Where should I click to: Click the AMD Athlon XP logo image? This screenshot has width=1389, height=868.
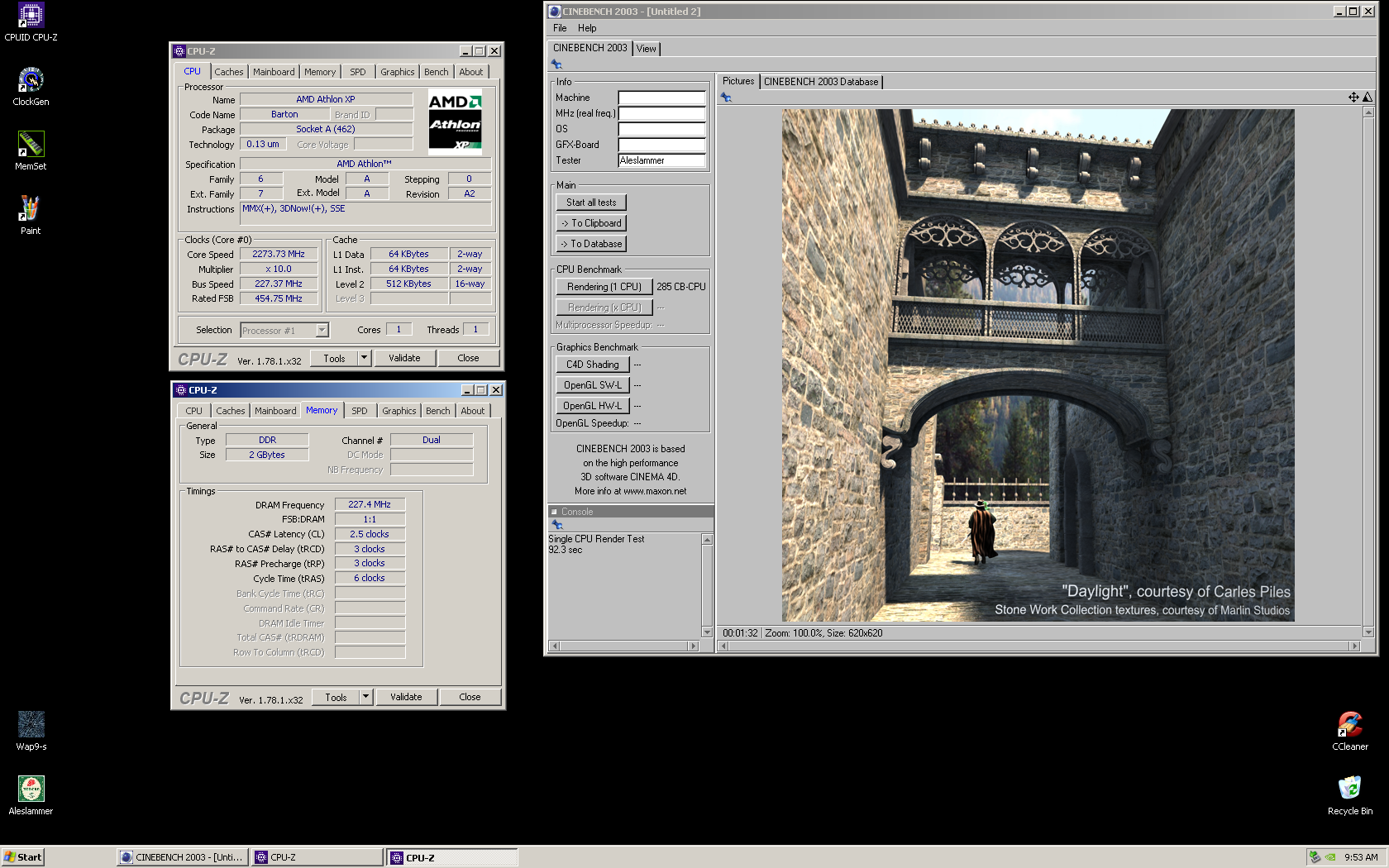(x=455, y=122)
